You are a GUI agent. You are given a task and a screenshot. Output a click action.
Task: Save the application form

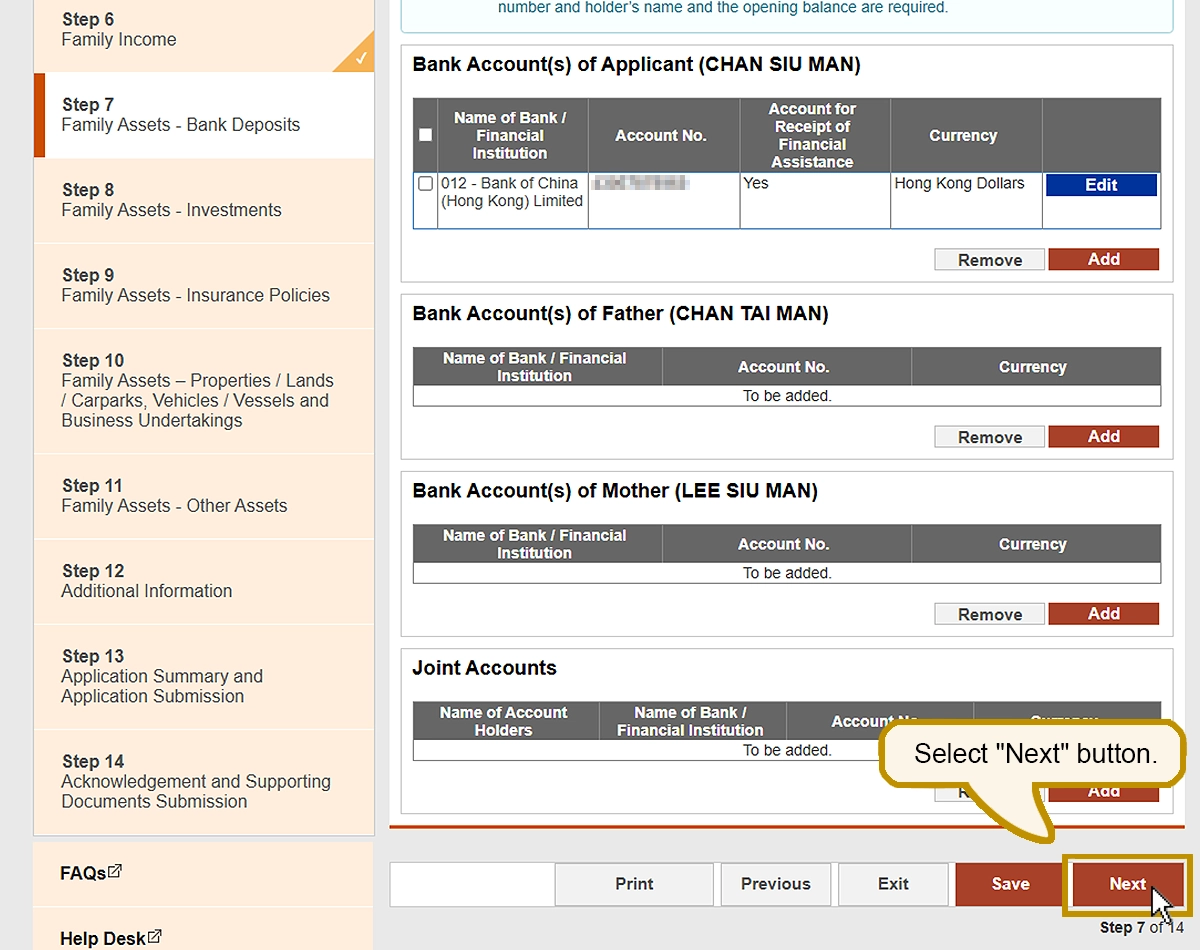tap(1010, 884)
